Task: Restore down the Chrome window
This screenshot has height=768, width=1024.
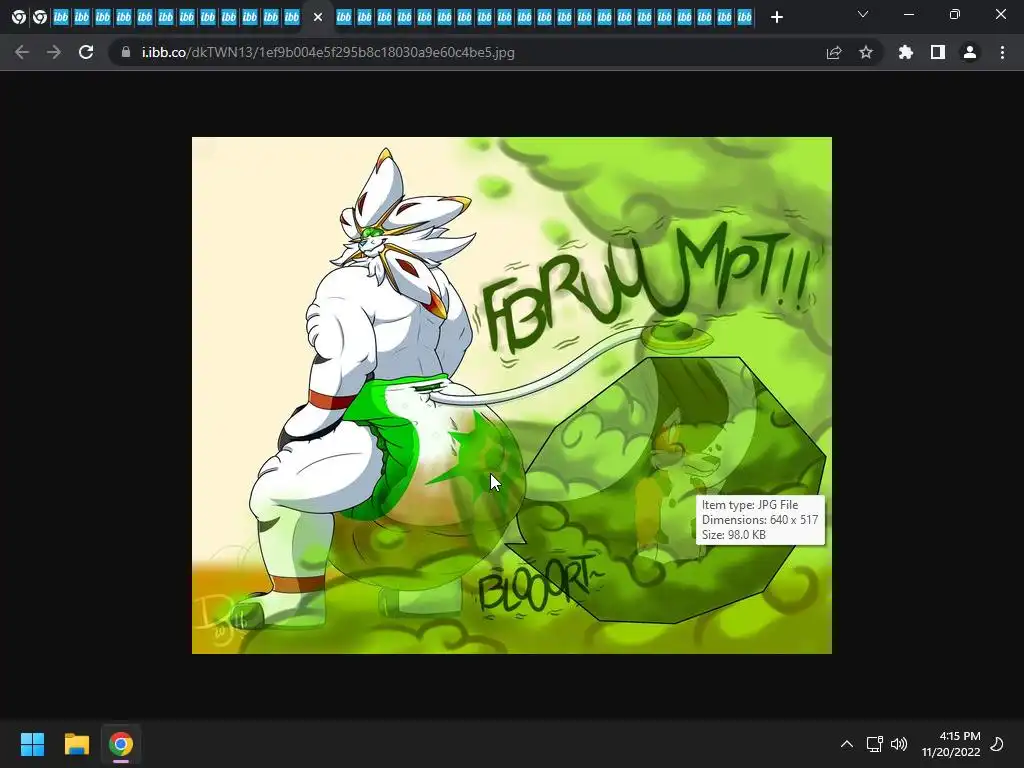Action: pyautogui.click(x=955, y=14)
